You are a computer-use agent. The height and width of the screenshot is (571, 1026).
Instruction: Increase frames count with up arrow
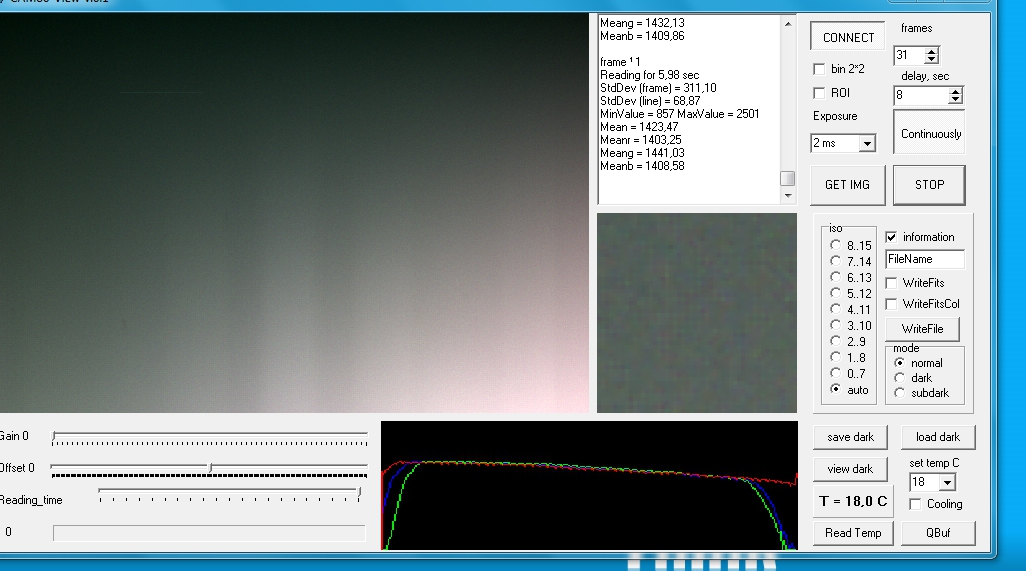click(932, 52)
